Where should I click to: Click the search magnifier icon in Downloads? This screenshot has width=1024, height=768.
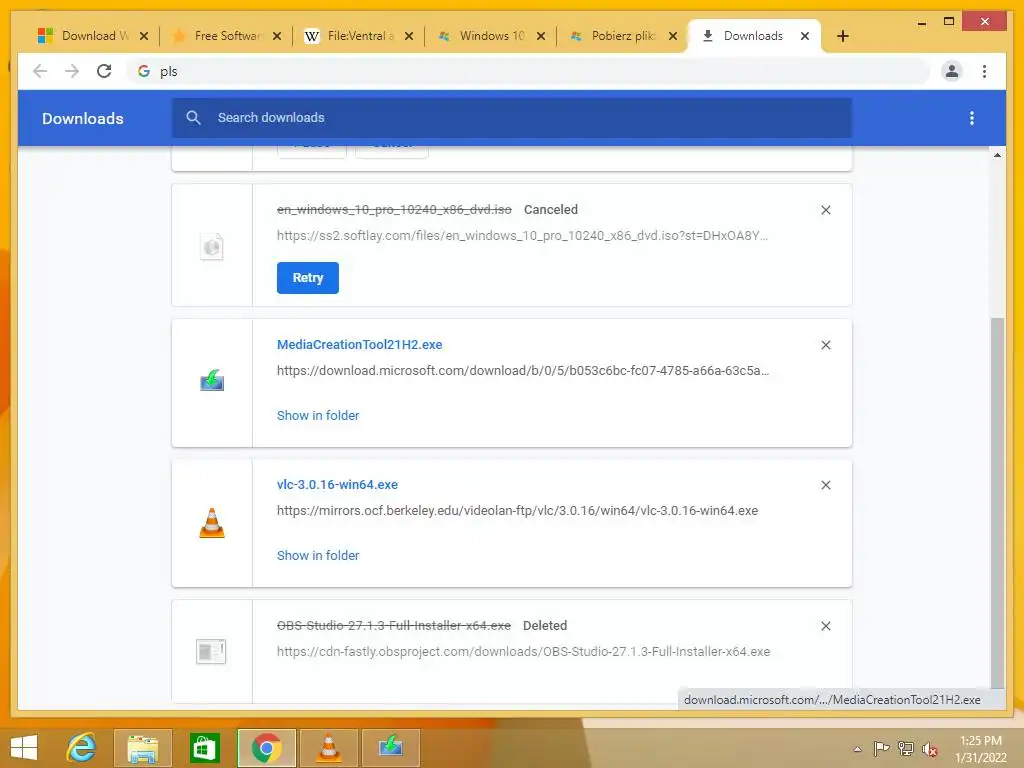[x=193, y=118]
